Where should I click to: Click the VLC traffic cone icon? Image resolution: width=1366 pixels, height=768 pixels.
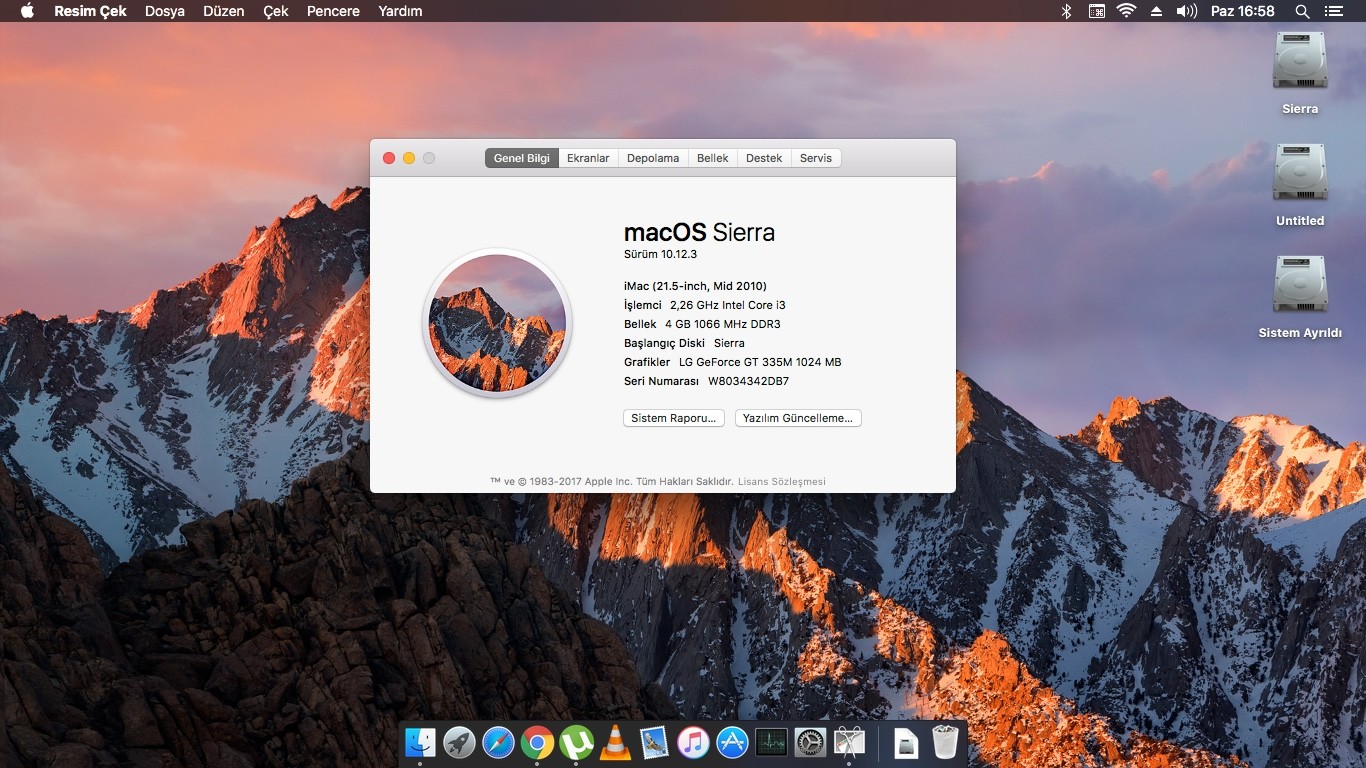615,742
